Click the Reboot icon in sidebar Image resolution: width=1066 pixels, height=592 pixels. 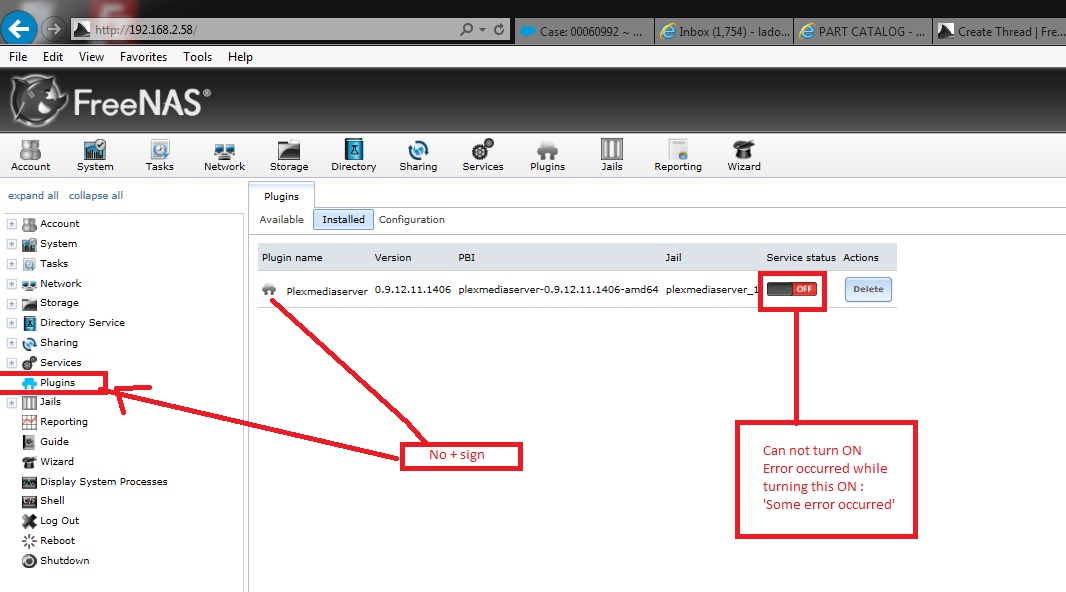[29, 541]
